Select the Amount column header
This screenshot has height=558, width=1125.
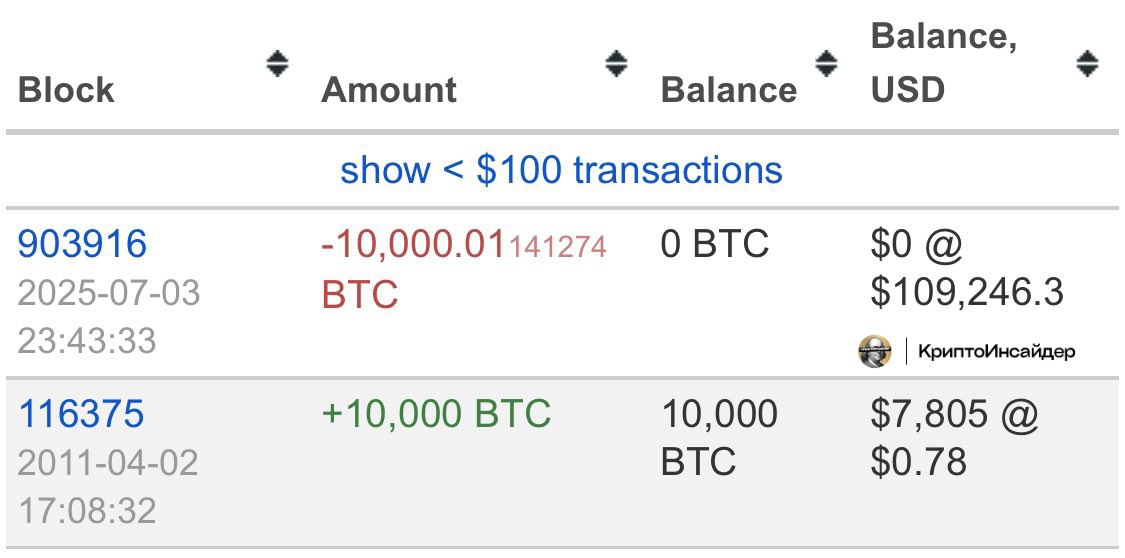coord(389,90)
